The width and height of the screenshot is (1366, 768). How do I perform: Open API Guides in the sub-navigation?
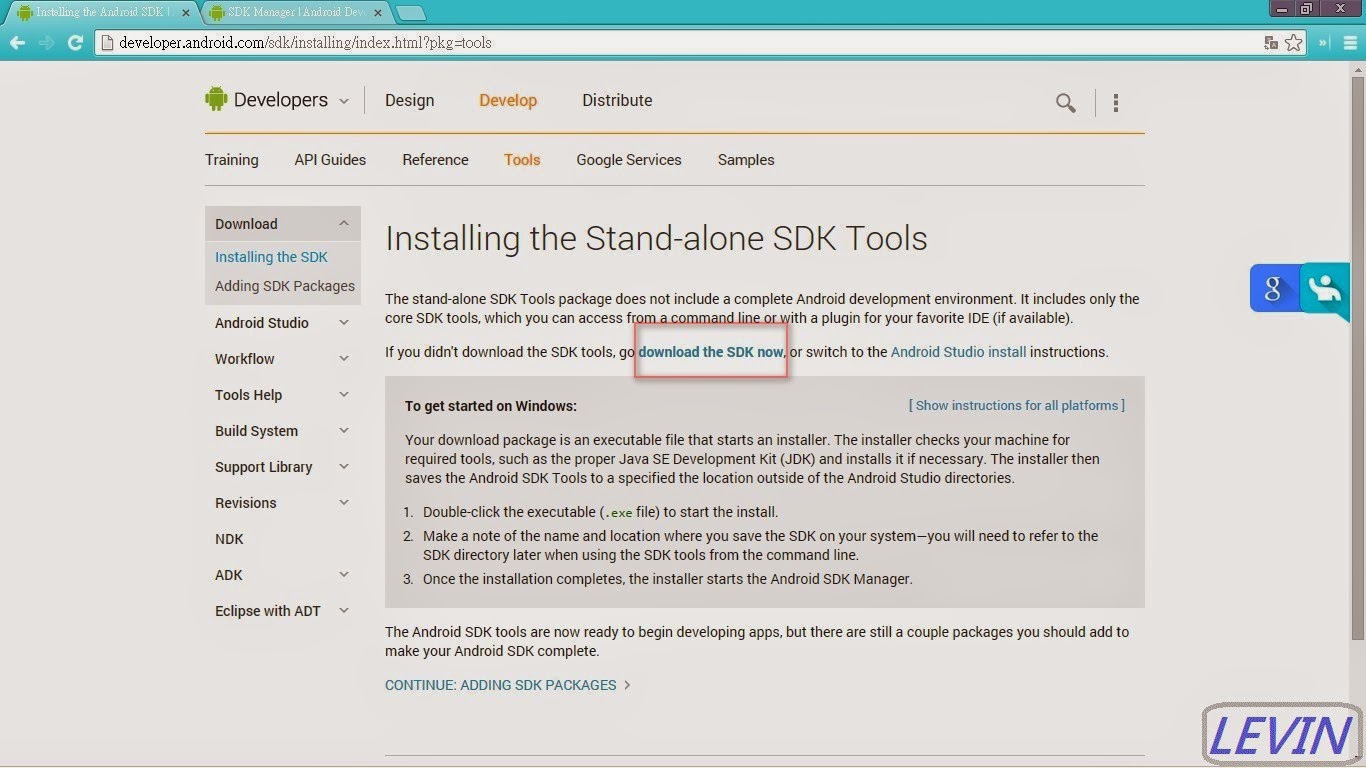coord(330,160)
